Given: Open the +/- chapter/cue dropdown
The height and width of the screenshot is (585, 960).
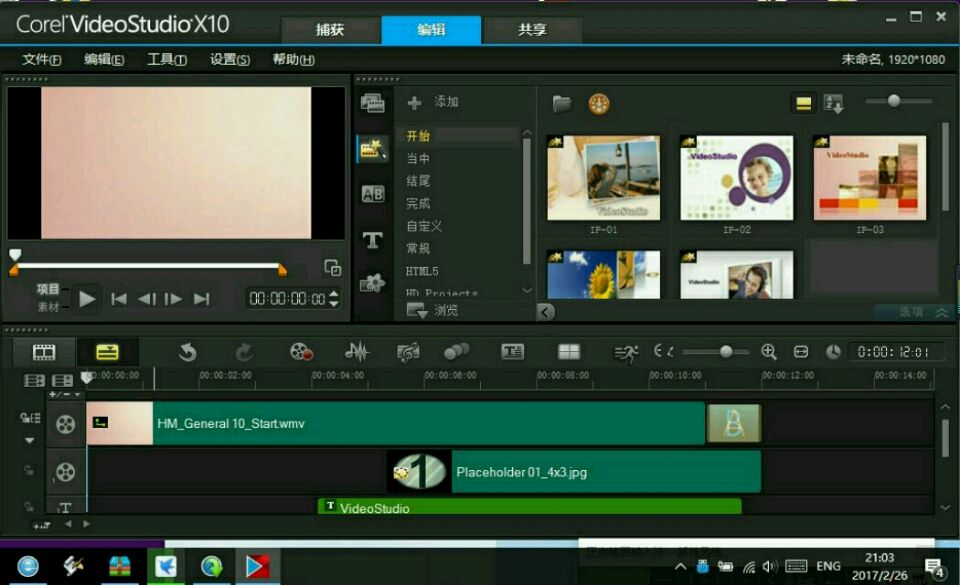Looking at the screenshot, I should pyautogui.click(x=65, y=395).
